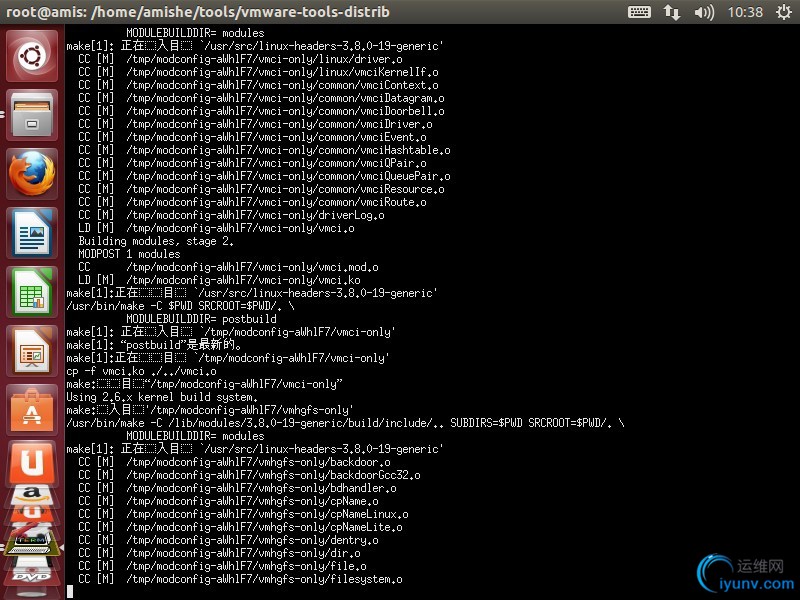Launch Firefox web browser

[x=32, y=174]
